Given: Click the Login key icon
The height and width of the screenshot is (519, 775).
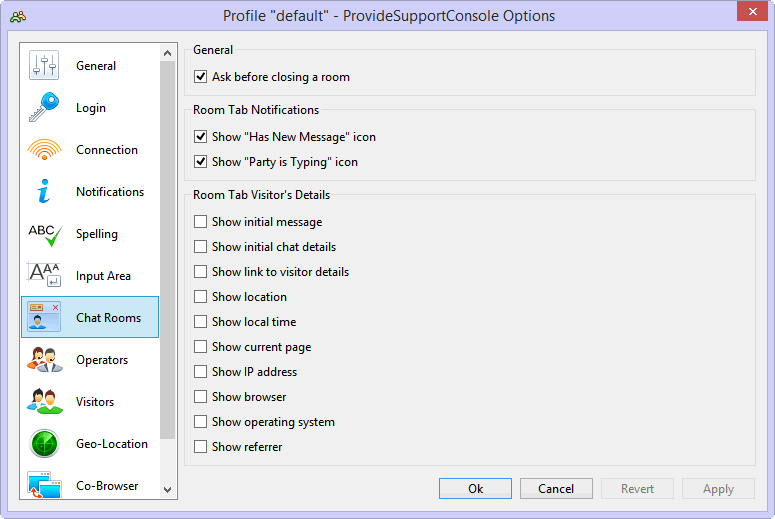Looking at the screenshot, I should point(44,107).
